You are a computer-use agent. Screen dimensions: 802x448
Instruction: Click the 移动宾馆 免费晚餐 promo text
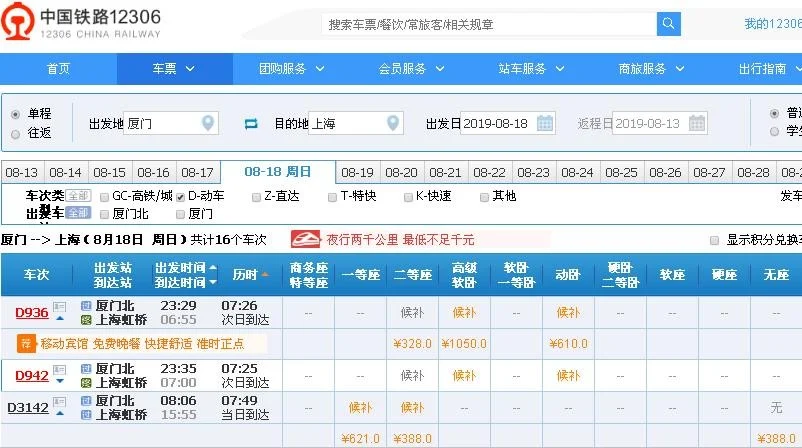click(x=142, y=344)
